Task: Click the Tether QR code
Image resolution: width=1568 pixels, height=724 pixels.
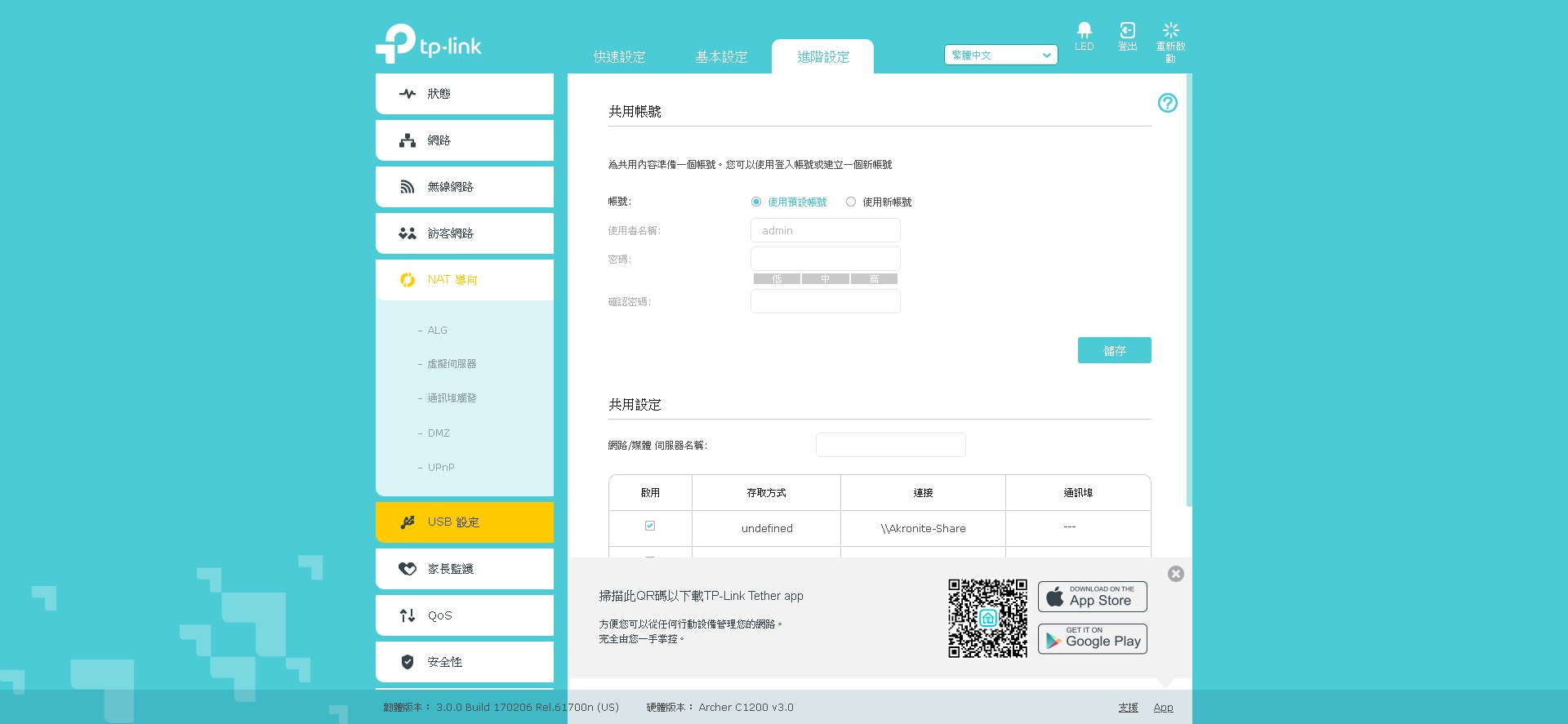Action: (x=987, y=619)
